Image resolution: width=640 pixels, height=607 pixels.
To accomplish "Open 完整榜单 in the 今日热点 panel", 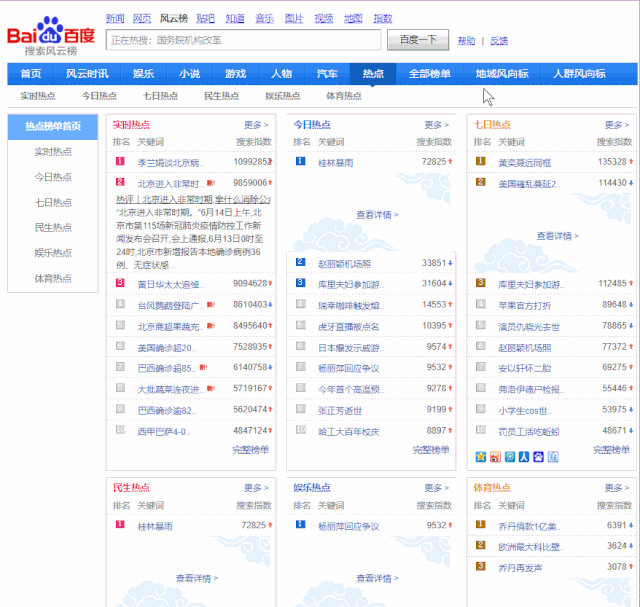I will [431, 450].
